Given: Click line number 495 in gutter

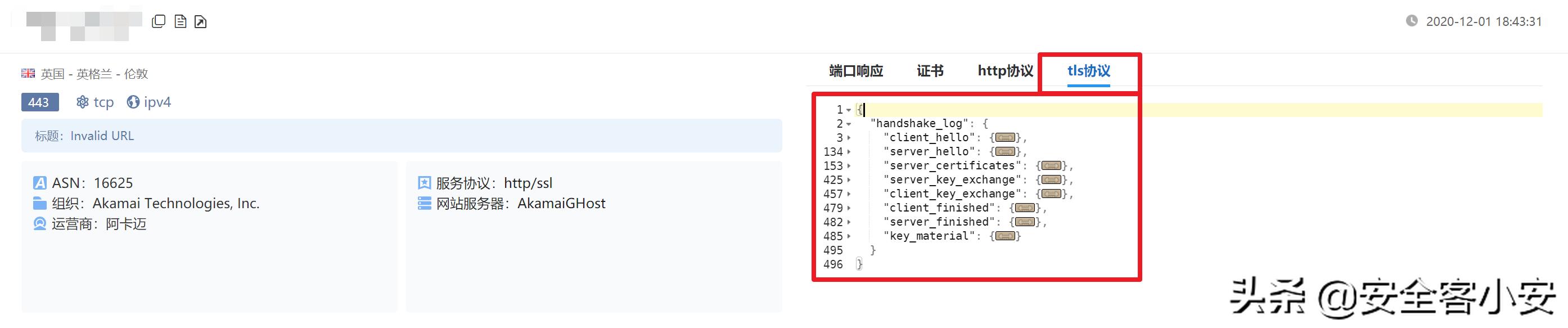Looking at the screenshot, I should [833, 250].
